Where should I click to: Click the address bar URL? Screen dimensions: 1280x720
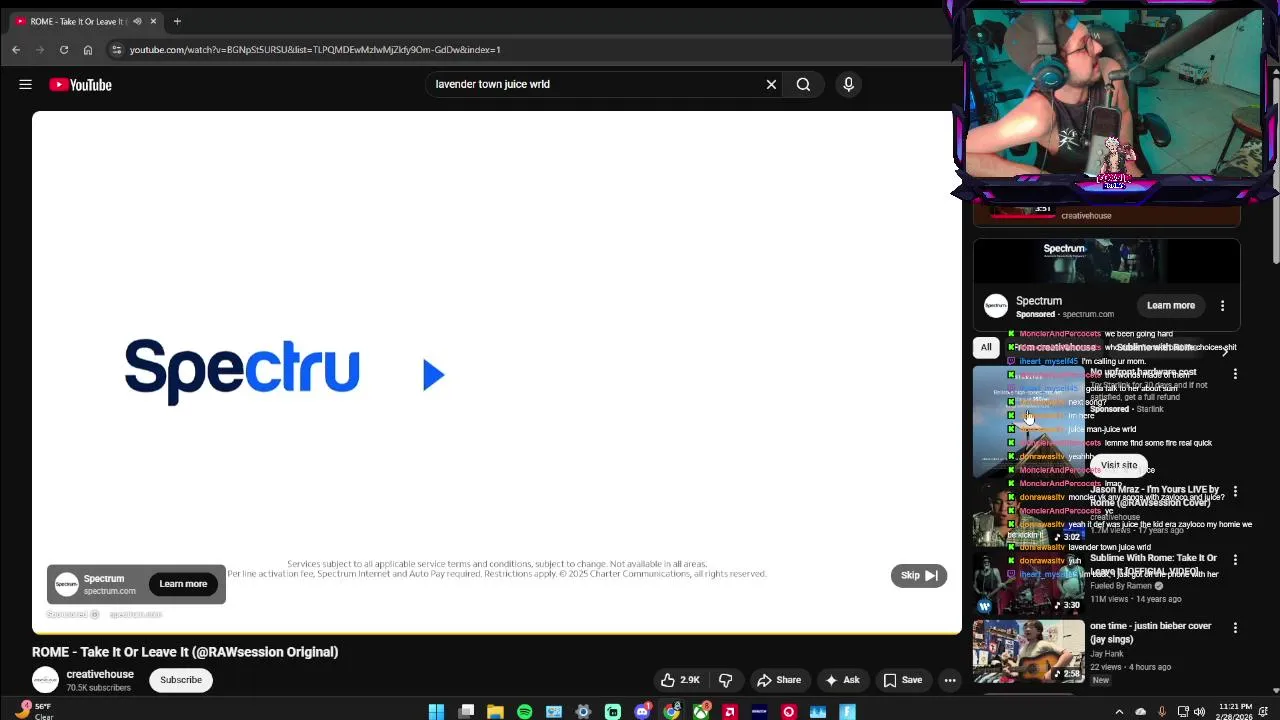click(x=315, y=49)
